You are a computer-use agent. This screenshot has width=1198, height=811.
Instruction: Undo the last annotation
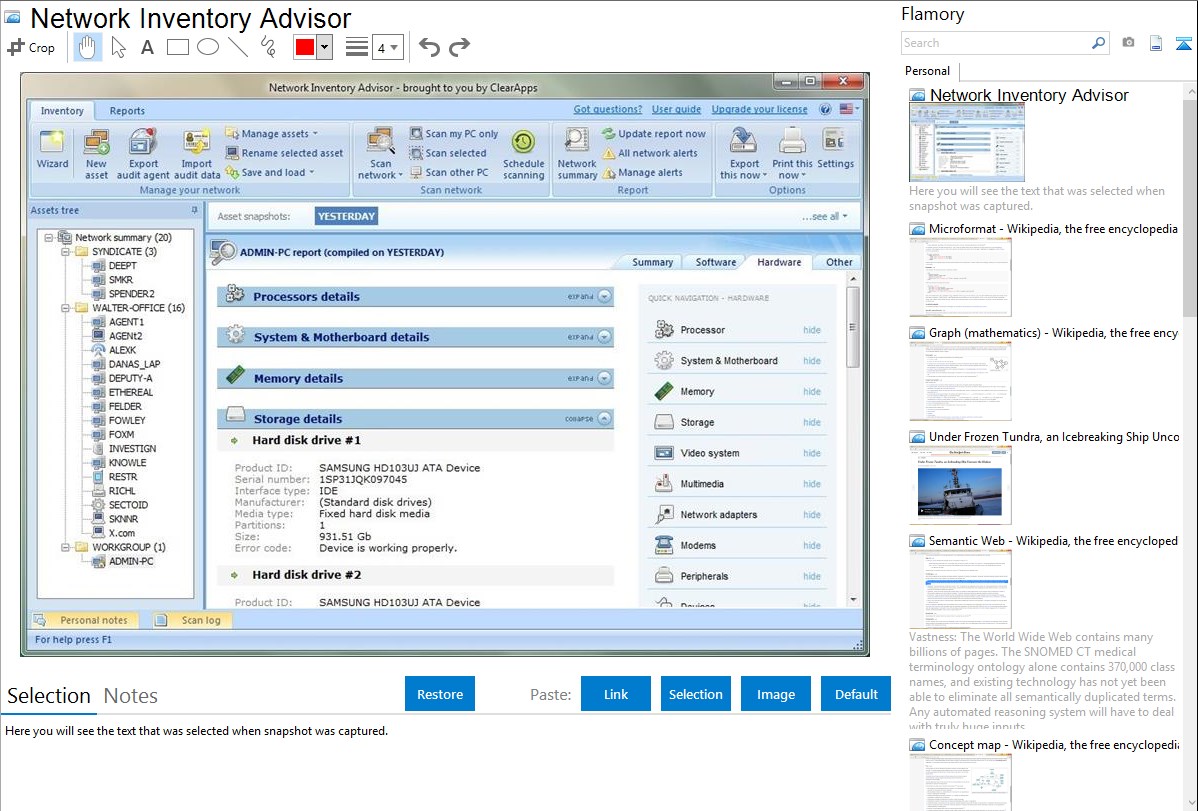[x=429, y=47]
